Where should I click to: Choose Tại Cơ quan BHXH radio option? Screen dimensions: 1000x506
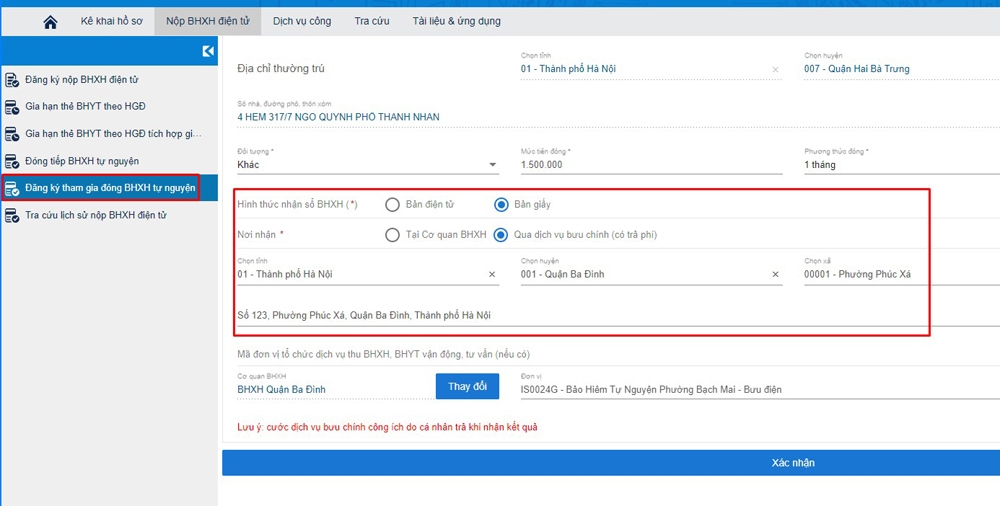click(x=392, y=235)
